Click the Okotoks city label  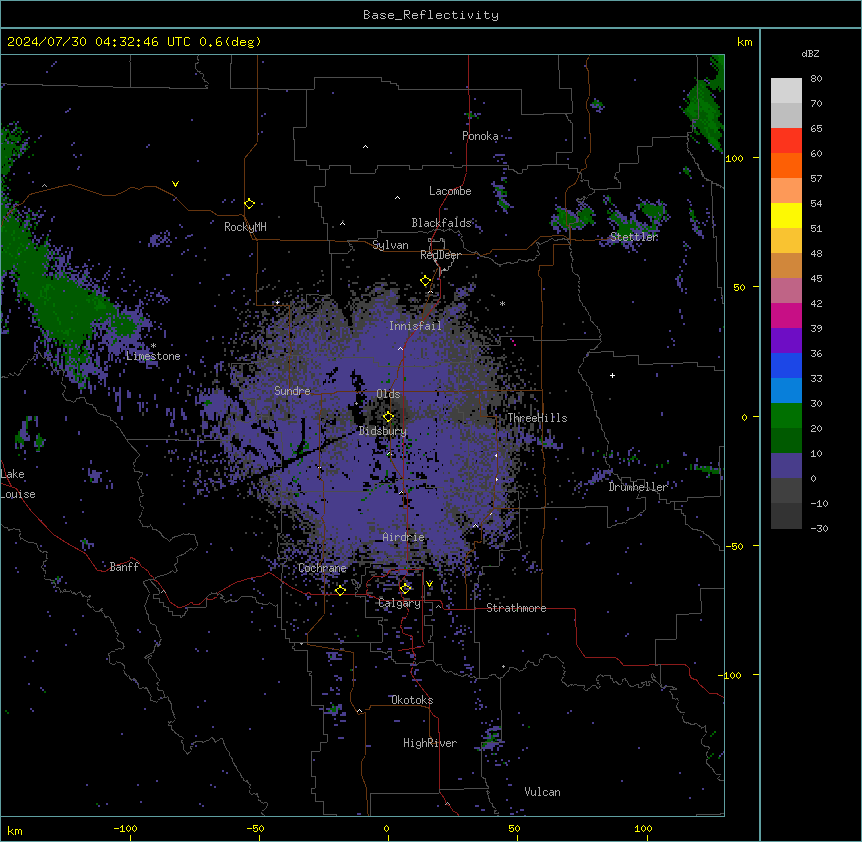click(x=412, y=700)
